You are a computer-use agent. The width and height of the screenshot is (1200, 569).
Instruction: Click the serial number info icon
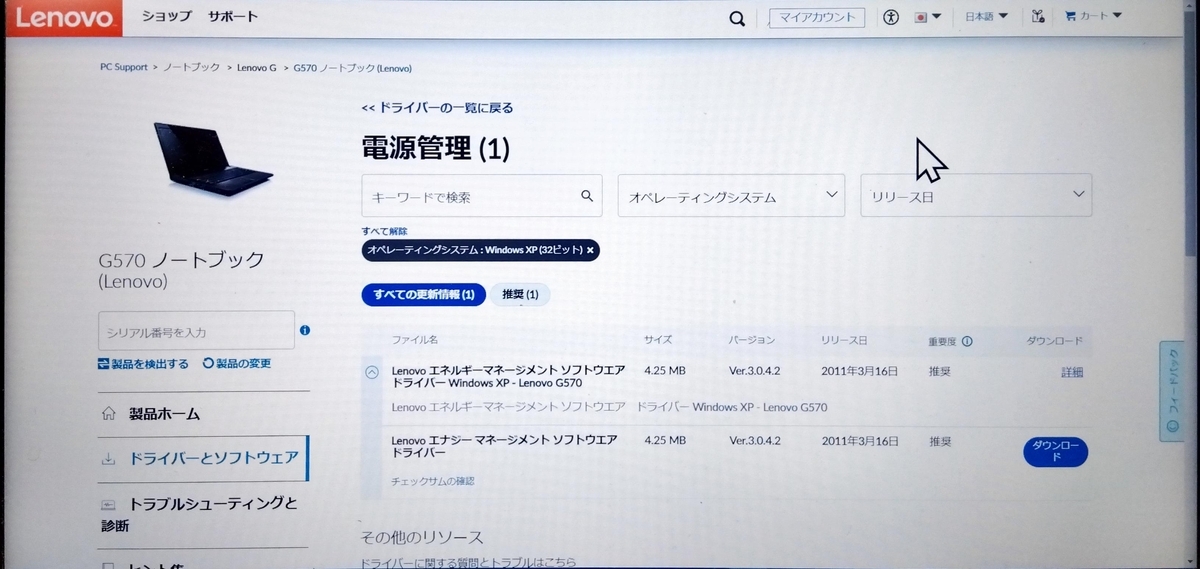click(x=305, y=330)
